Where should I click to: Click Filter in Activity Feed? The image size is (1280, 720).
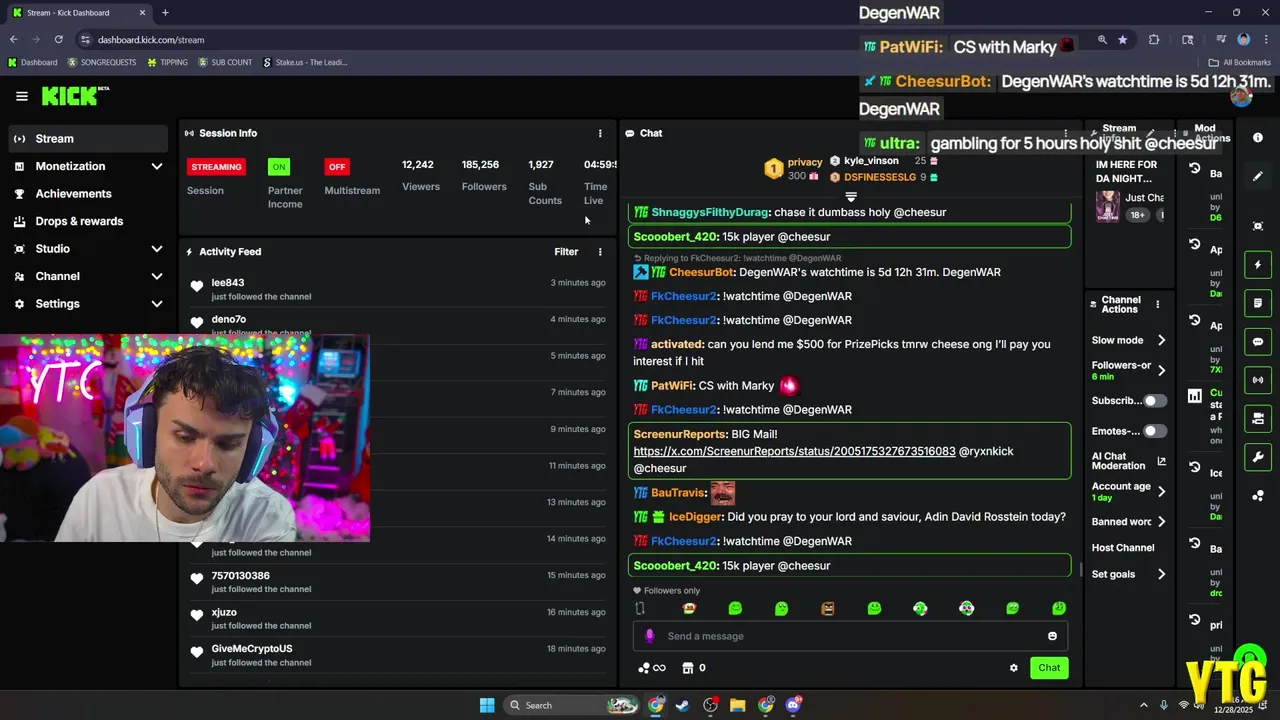(566, 252)
